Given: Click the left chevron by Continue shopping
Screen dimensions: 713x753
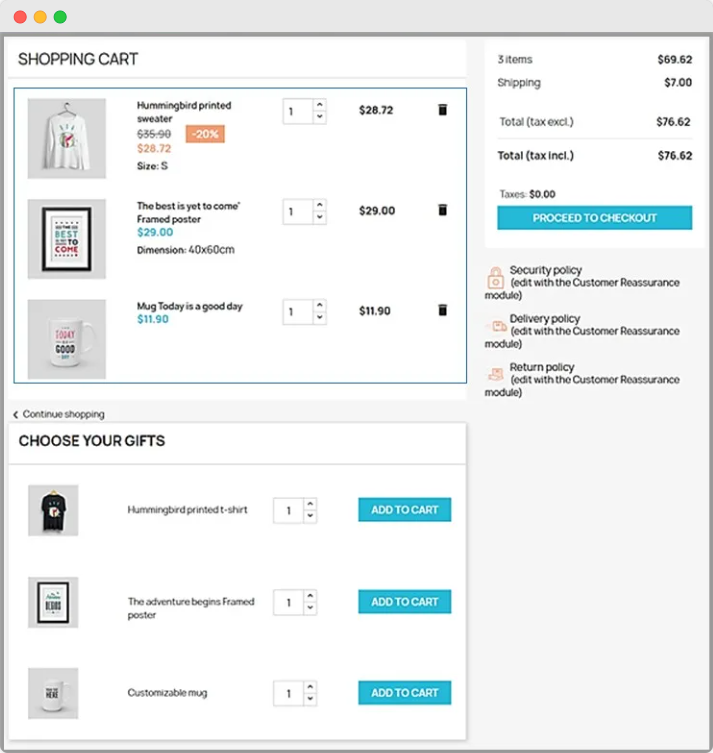Looking at the screenshot, I should pyautogui.click(x=16, y=414).
